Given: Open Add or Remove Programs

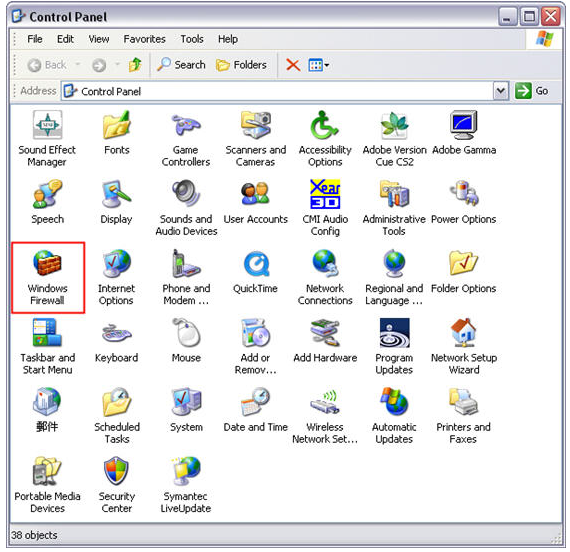Looking at the screenshot, I should click(x=256, y=347).
